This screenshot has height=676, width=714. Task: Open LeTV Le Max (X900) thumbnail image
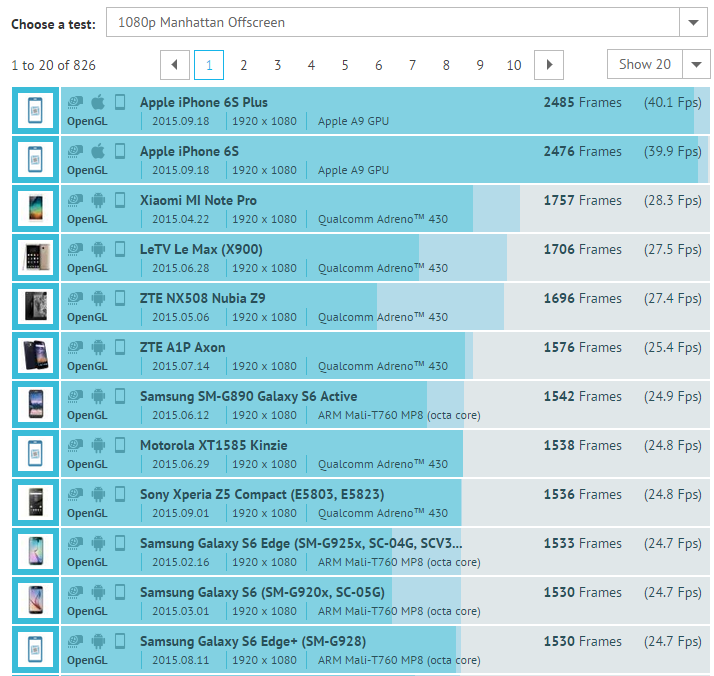(36, 258)
